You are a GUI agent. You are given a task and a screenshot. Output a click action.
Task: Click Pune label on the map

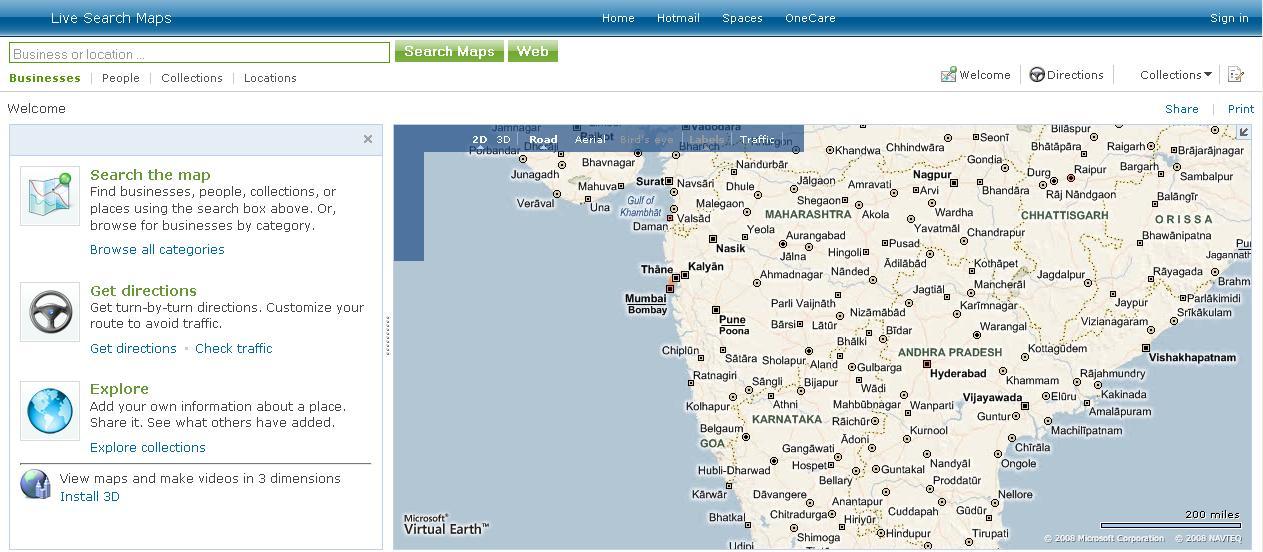(732, 320)
